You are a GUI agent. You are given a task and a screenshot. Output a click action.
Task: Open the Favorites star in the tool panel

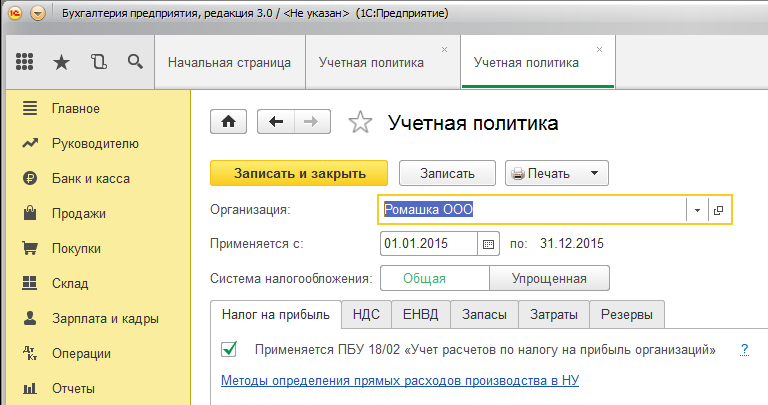(61, 62)
